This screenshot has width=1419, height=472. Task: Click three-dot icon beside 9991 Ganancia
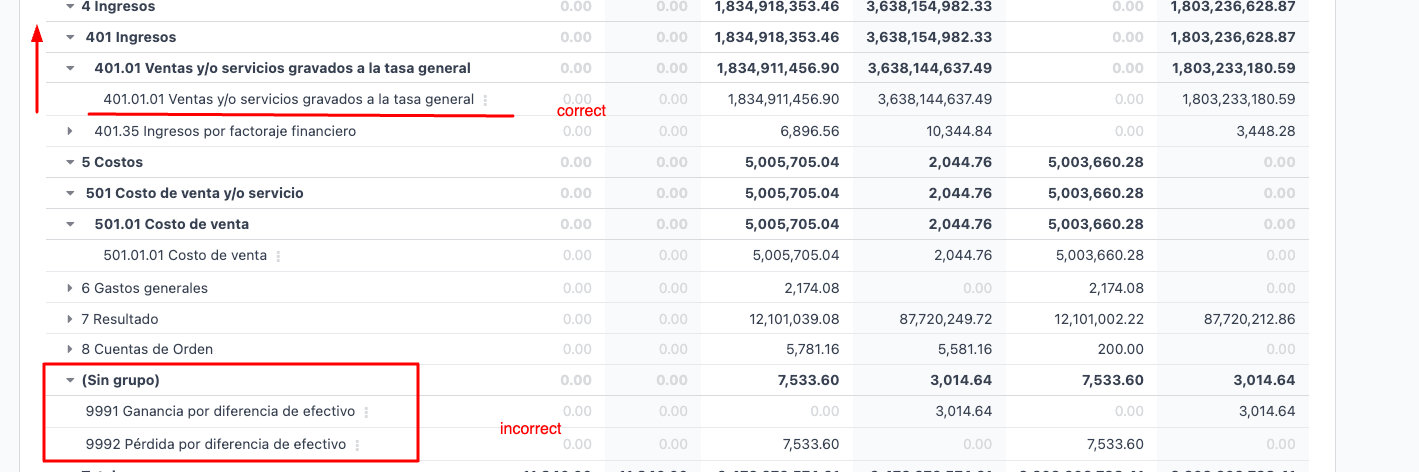point(366,412)
